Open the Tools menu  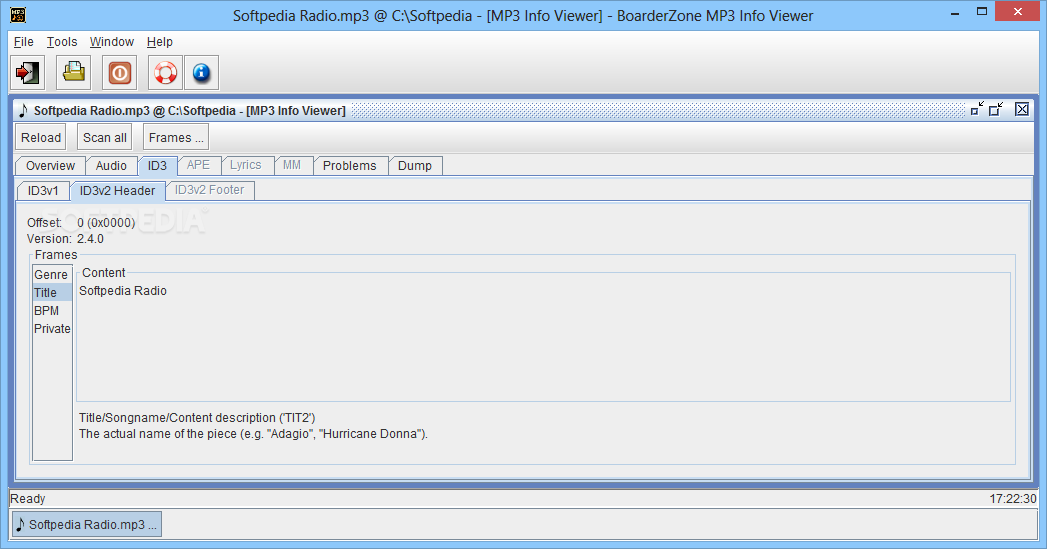click(x=62, y=41)
